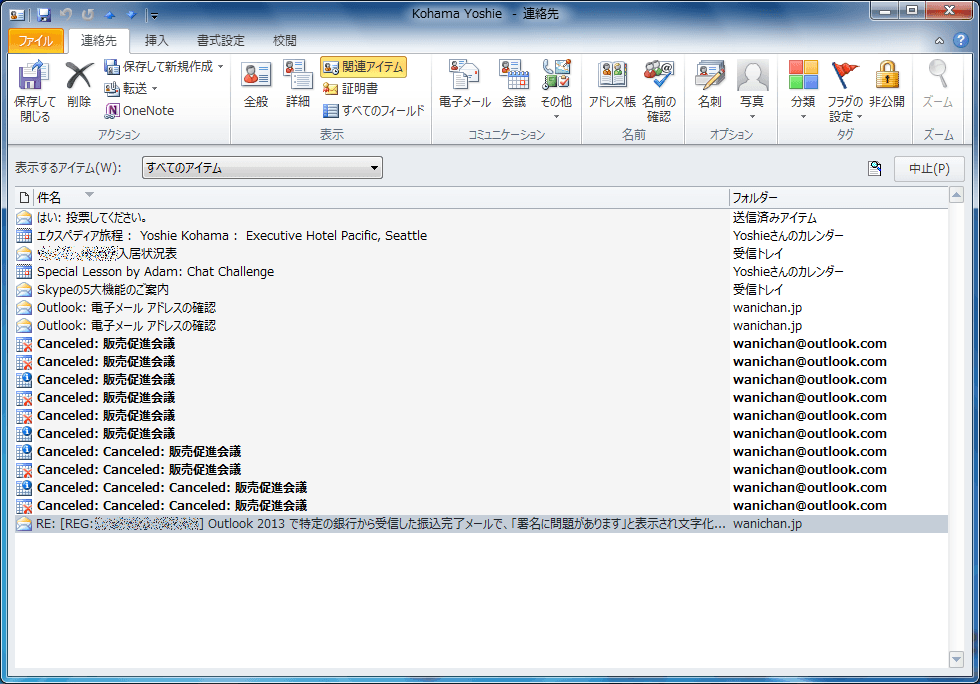
Task: Show the Details (詳細) view
Action: (298, 84)
